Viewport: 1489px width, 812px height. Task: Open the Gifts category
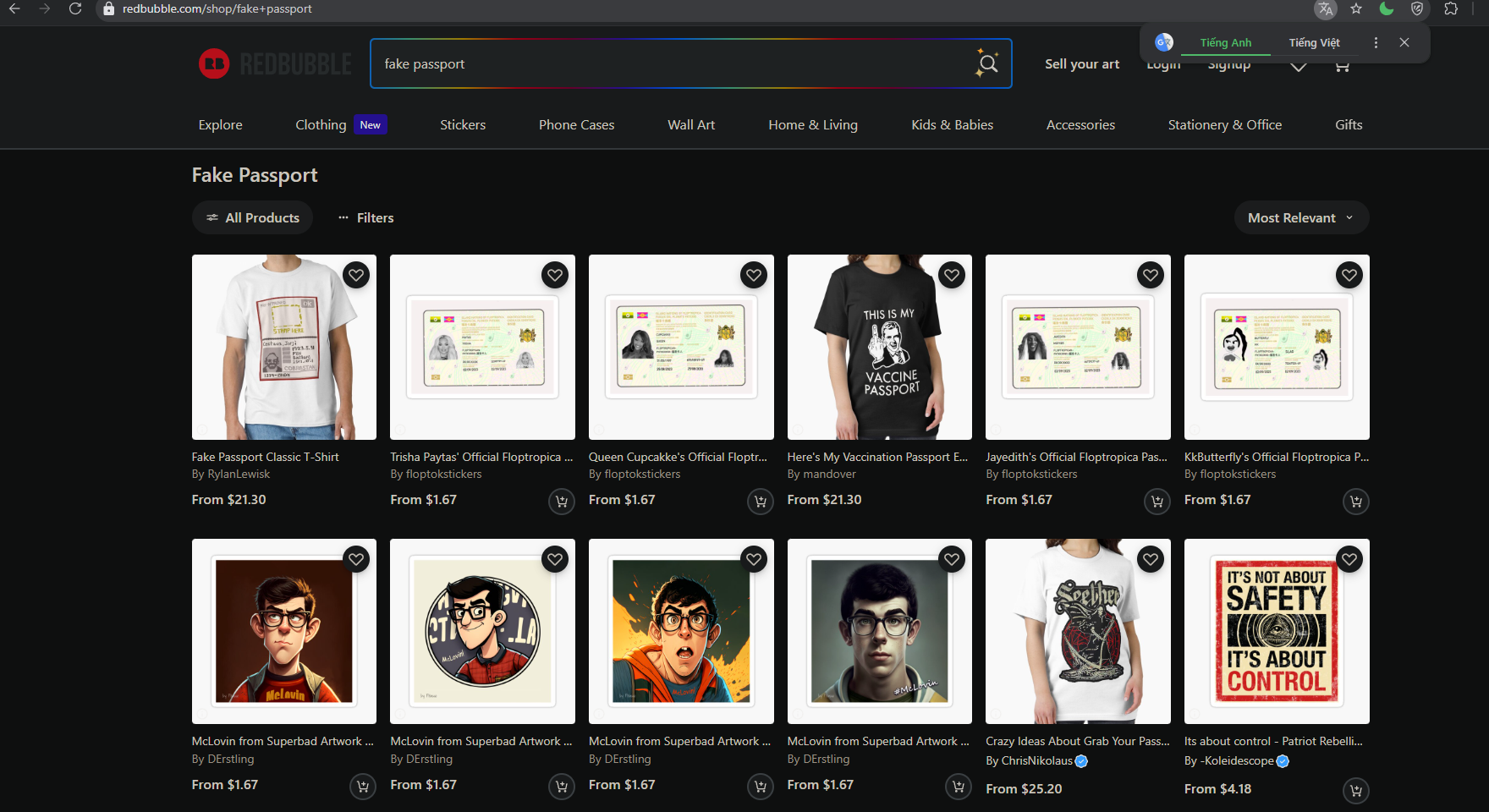point(1349,124)
